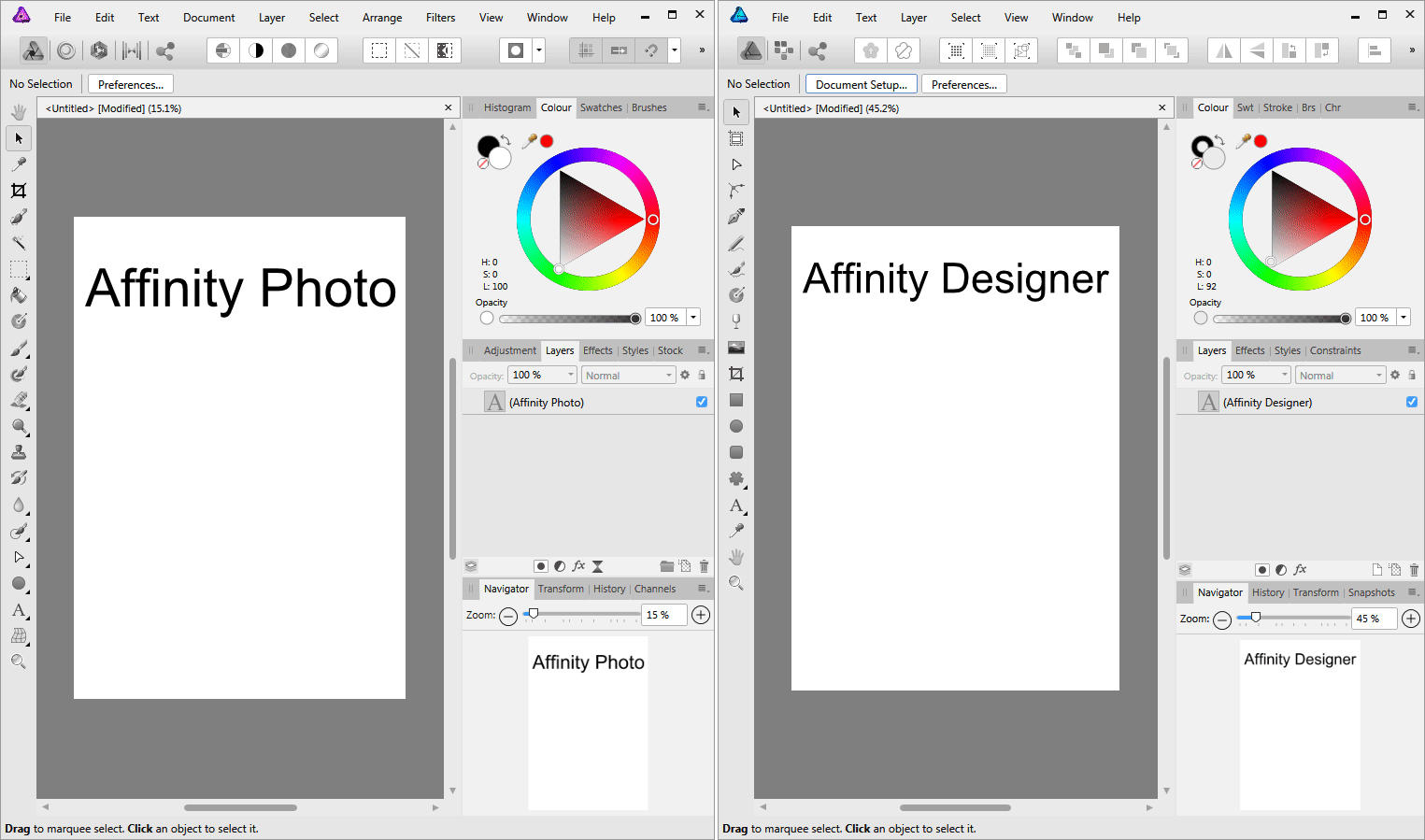Open Preferences in Affinity Photo
1425x840 pixels.
pyautogui.click(x=130, y=83)
